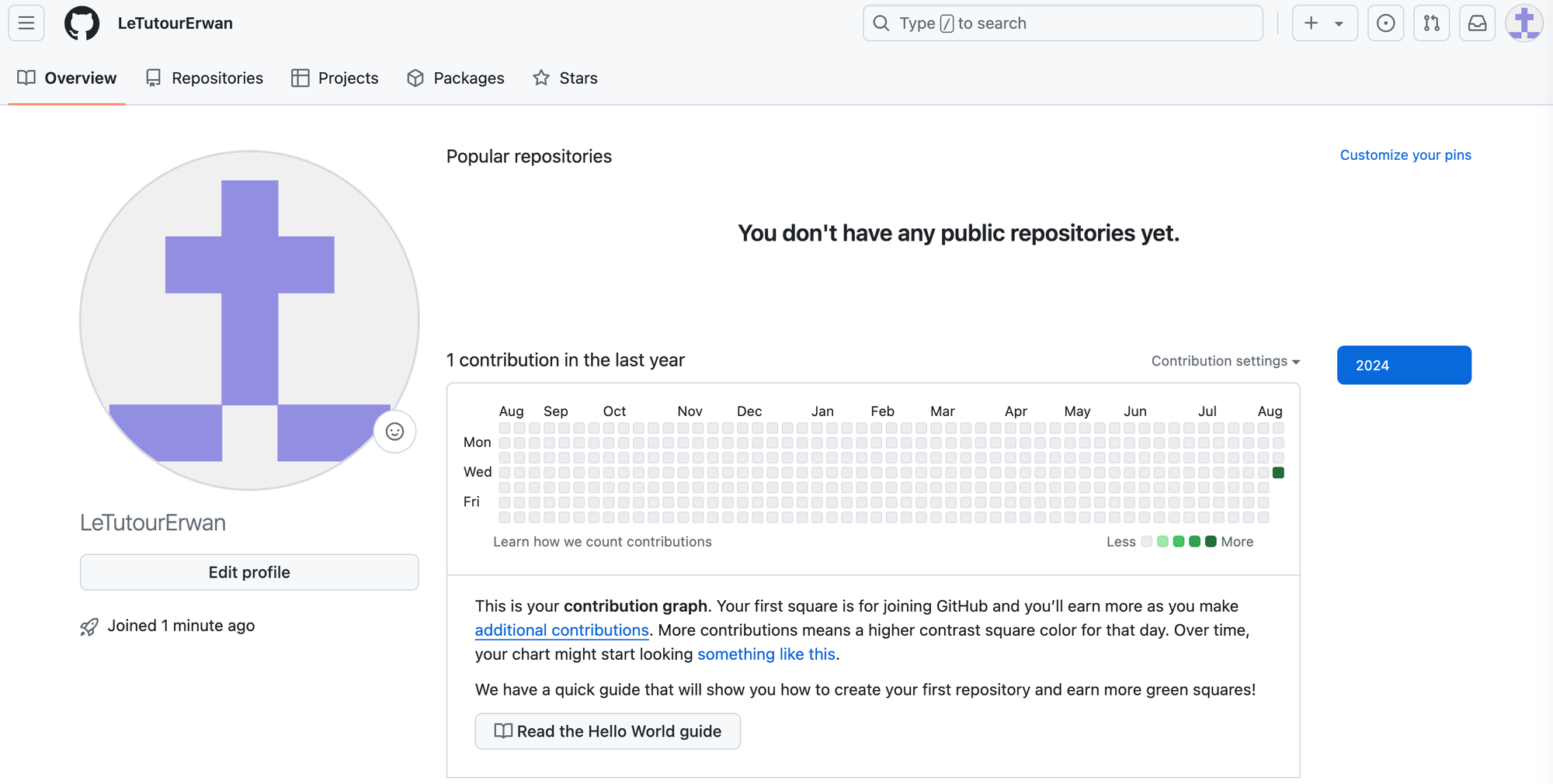
Task: Open the hamburger navigation menu
Action: point(26,23)
